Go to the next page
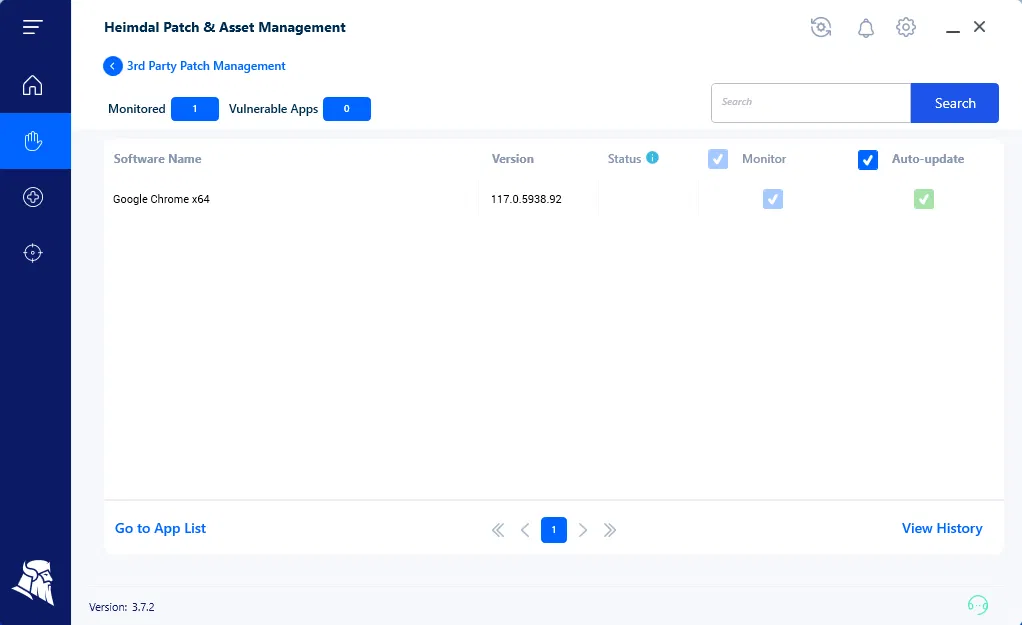The image size is (1022, 625). (x=583, y=530)
